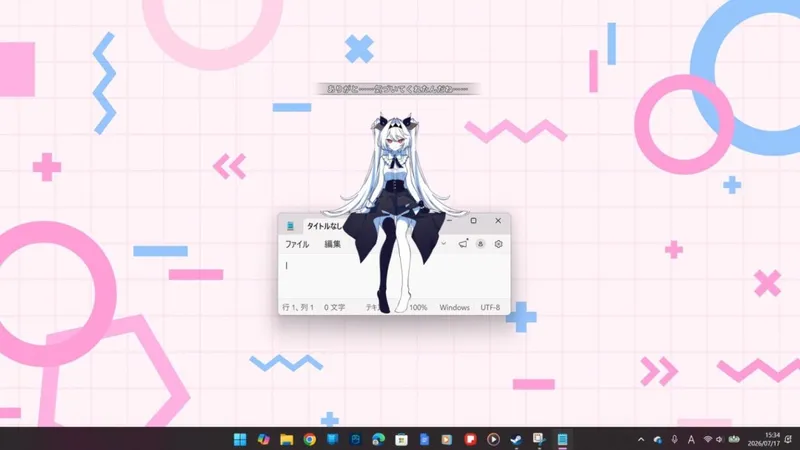Image resolution: width=800 pixels, height=450 pixels.
Task: Open the Notepad settings gear icon
Action: coord(498,244)
